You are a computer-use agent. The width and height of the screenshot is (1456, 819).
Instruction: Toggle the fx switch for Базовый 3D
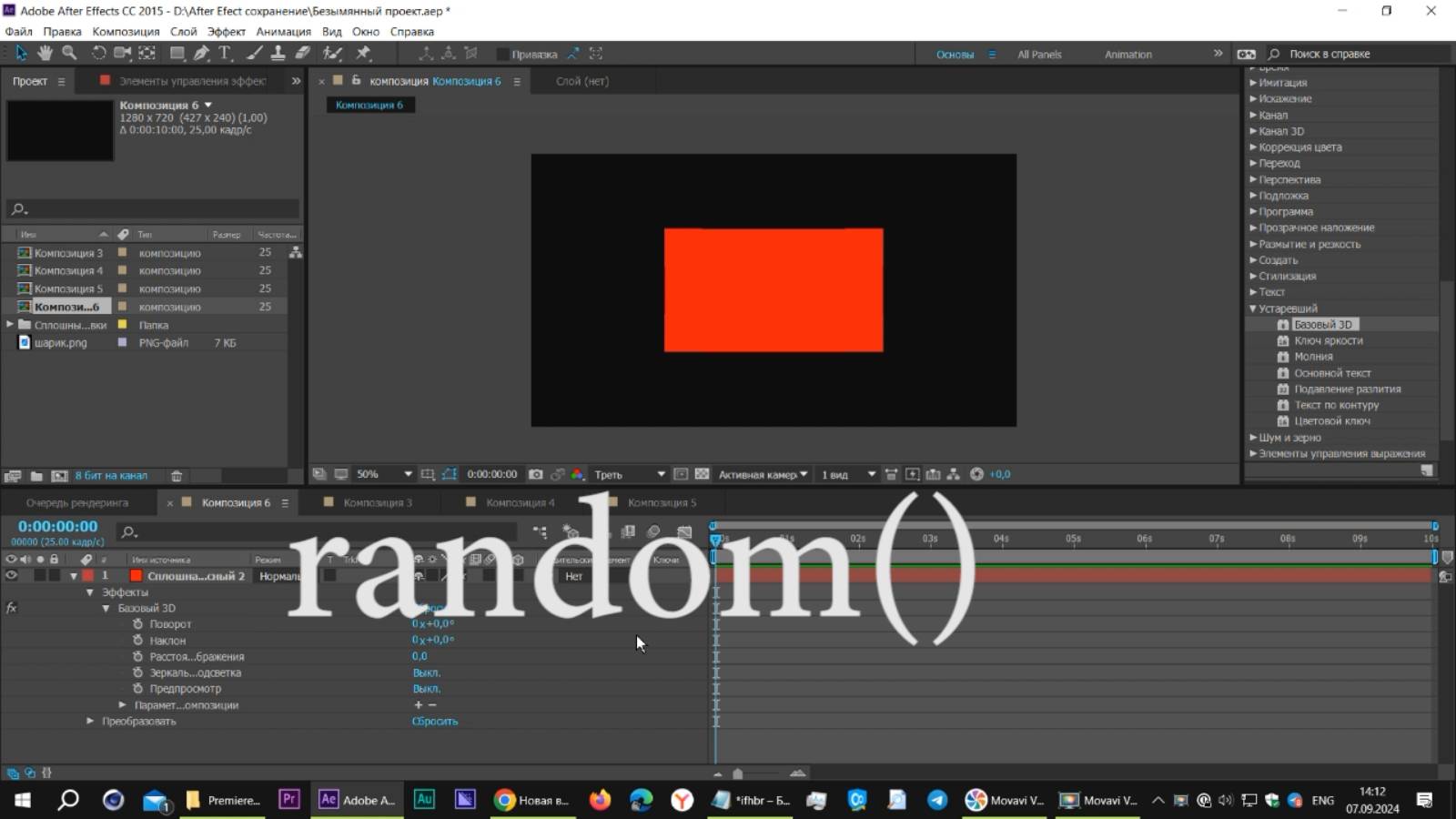tap(11, 608)
